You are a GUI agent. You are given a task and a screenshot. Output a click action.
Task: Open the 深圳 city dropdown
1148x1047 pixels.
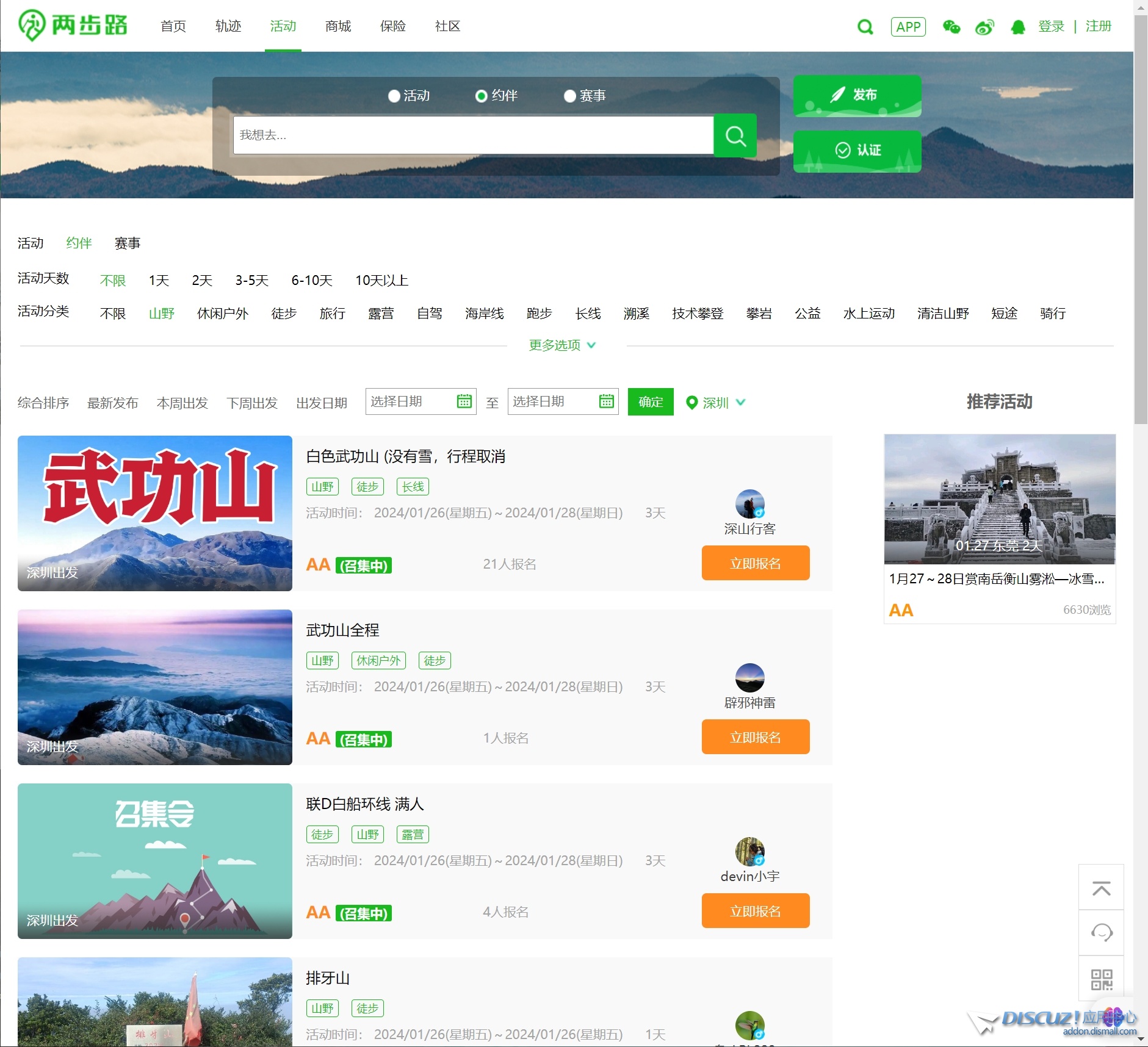coord(716,403)
